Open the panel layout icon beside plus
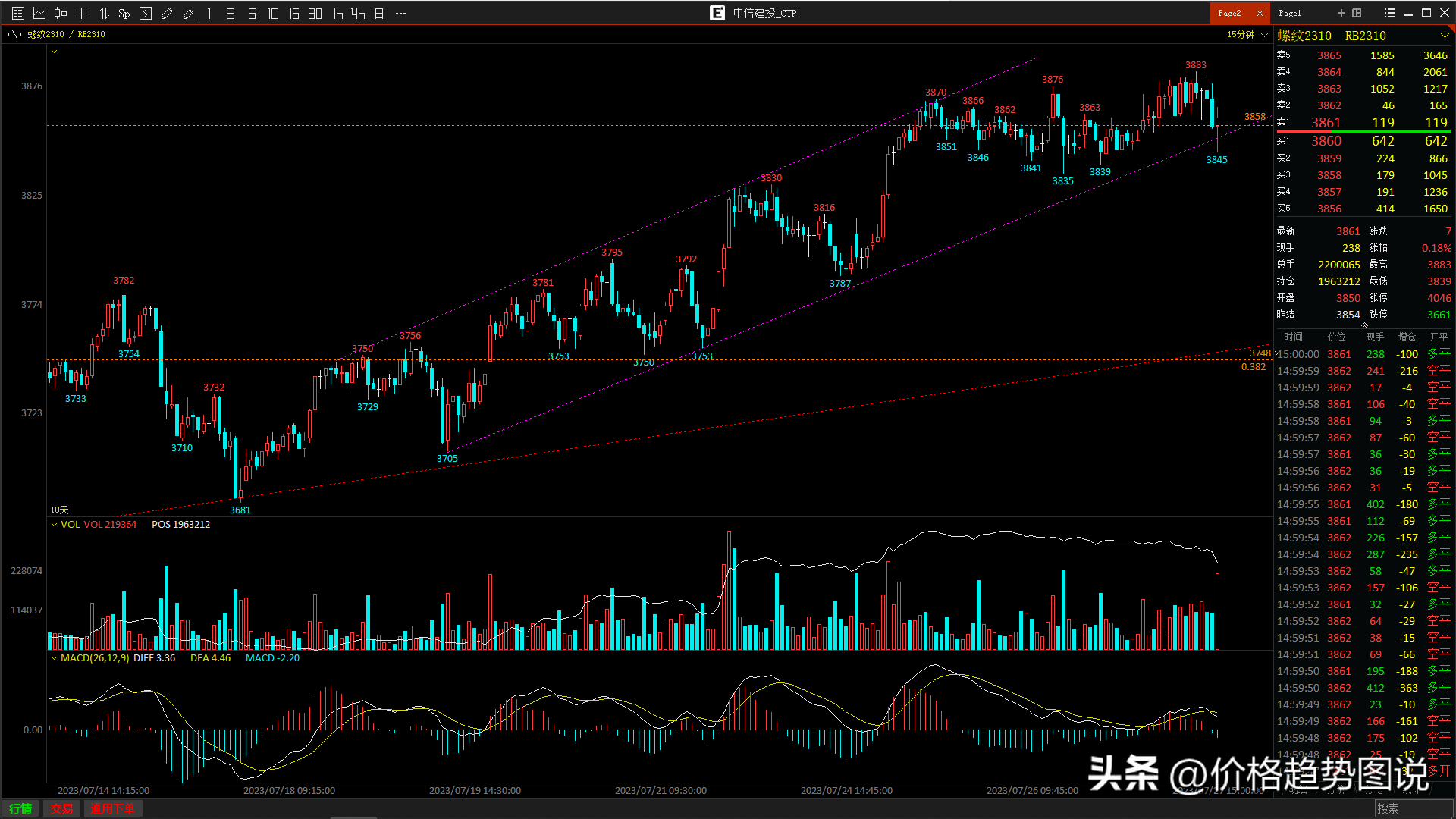The width and height of the screenshot is (1456, 819). click(1357, 13)
